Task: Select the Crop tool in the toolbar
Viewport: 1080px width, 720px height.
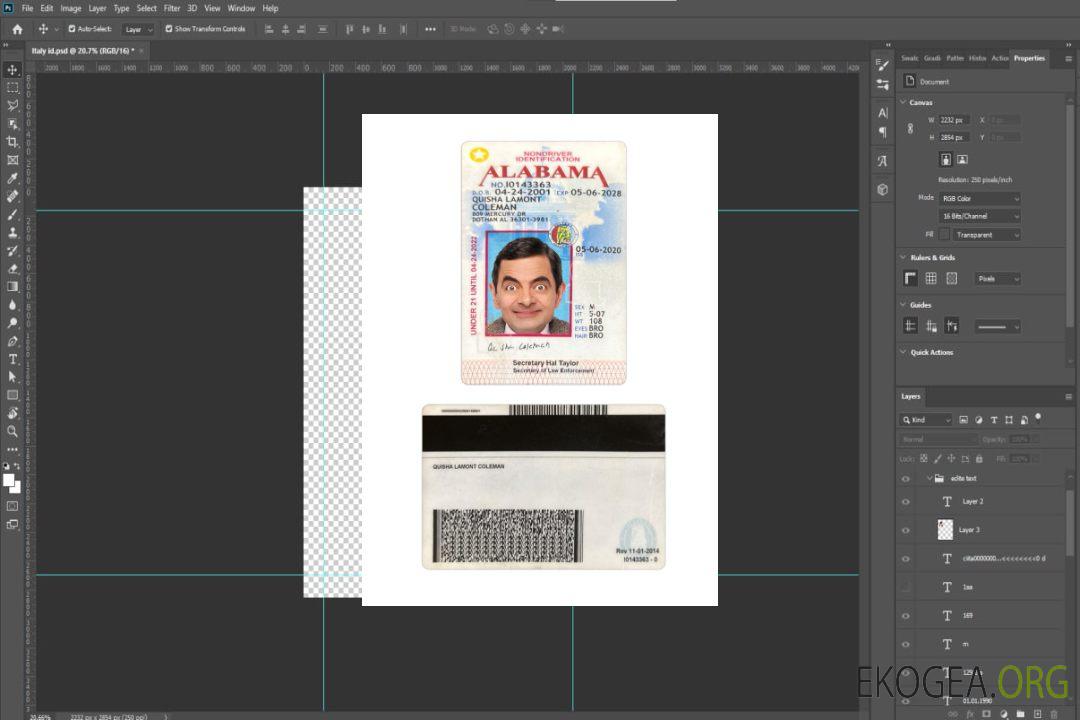Action: 12,142
